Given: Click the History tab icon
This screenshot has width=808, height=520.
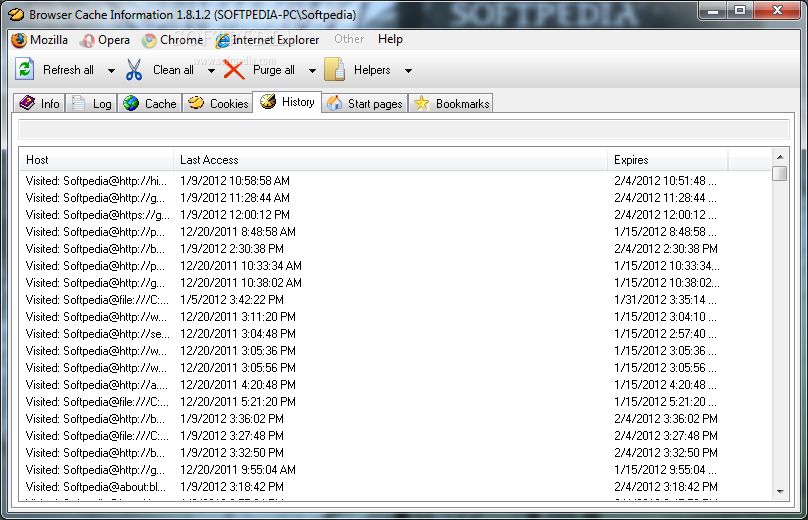Looking at the screenshot, I should tap(268, 102).
